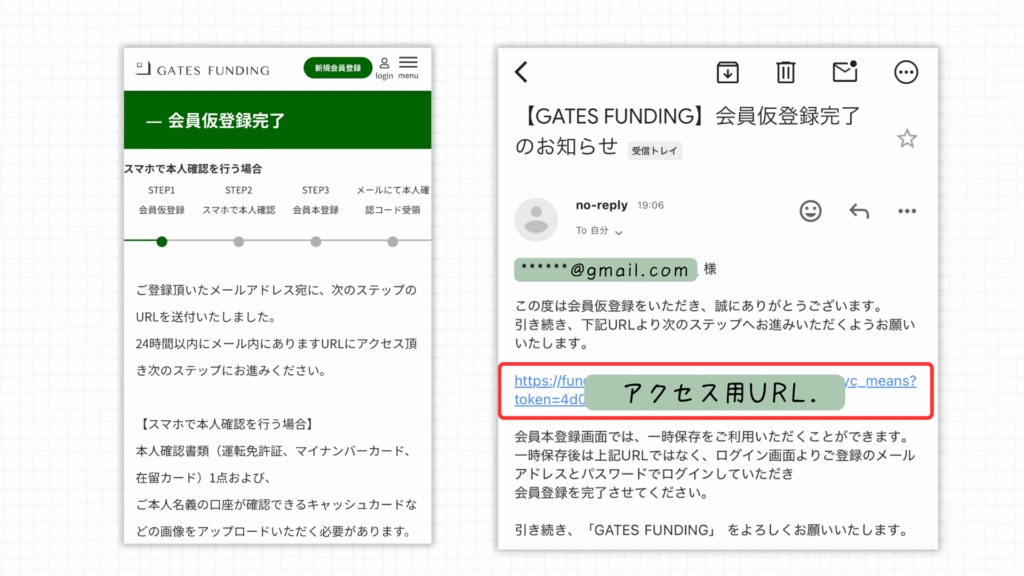The image size is (1024, 576).
Task: Click the 会員仮登録完了 heading banner
Action: click(278, 120)
